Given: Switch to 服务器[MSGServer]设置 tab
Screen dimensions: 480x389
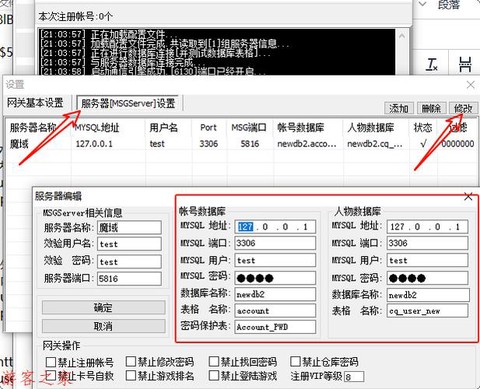Looking at the screenshot, I should point(128,103).
